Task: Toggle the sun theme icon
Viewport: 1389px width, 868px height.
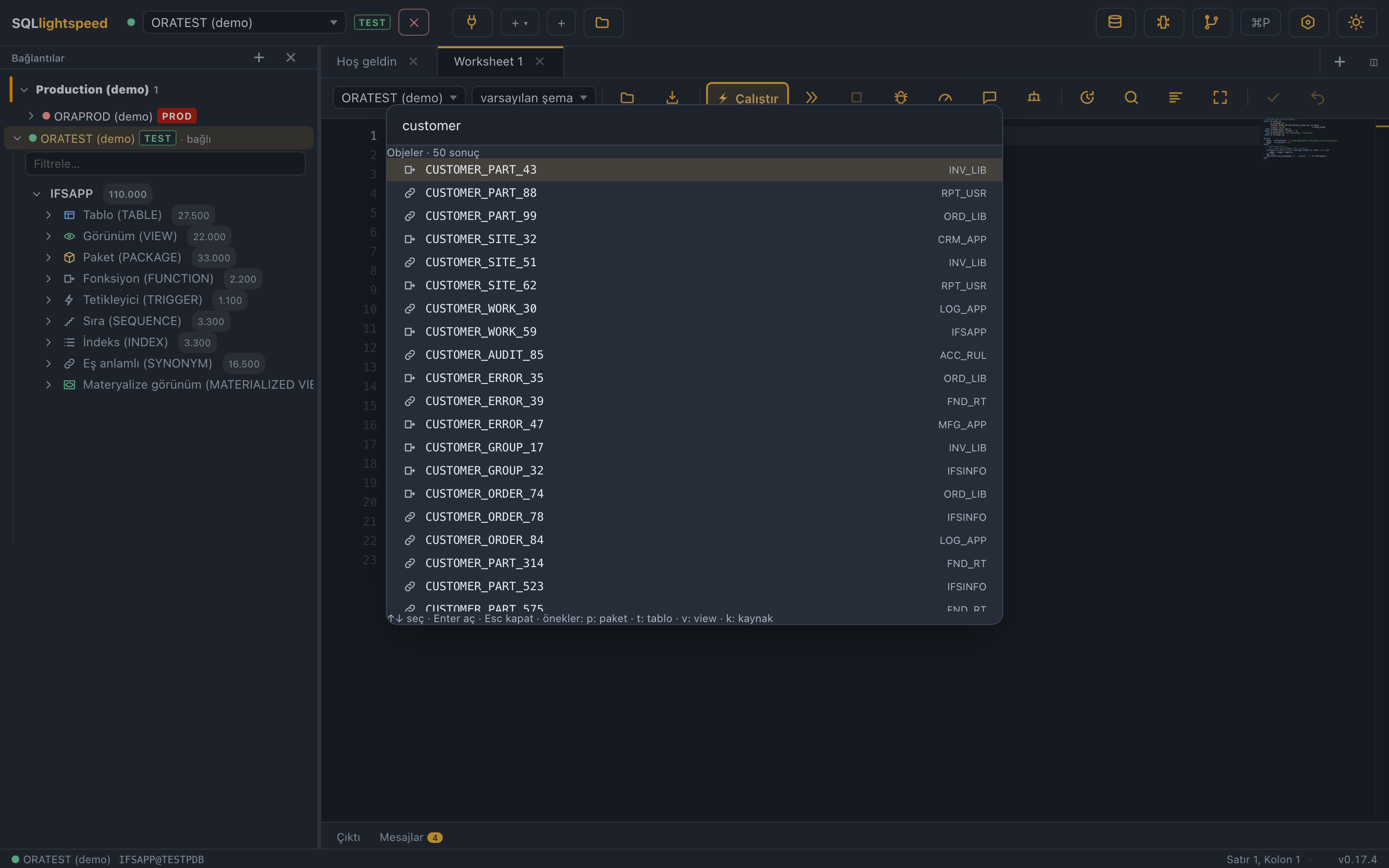Action: click(x=1356, y=22)
